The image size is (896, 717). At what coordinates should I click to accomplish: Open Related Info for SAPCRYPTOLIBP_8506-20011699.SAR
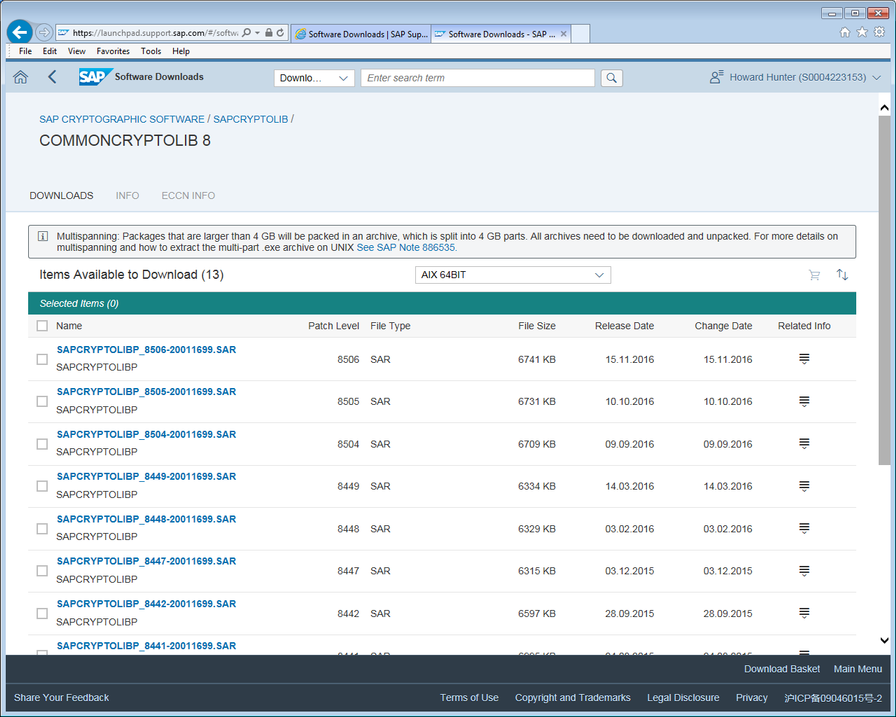(804, 358)
